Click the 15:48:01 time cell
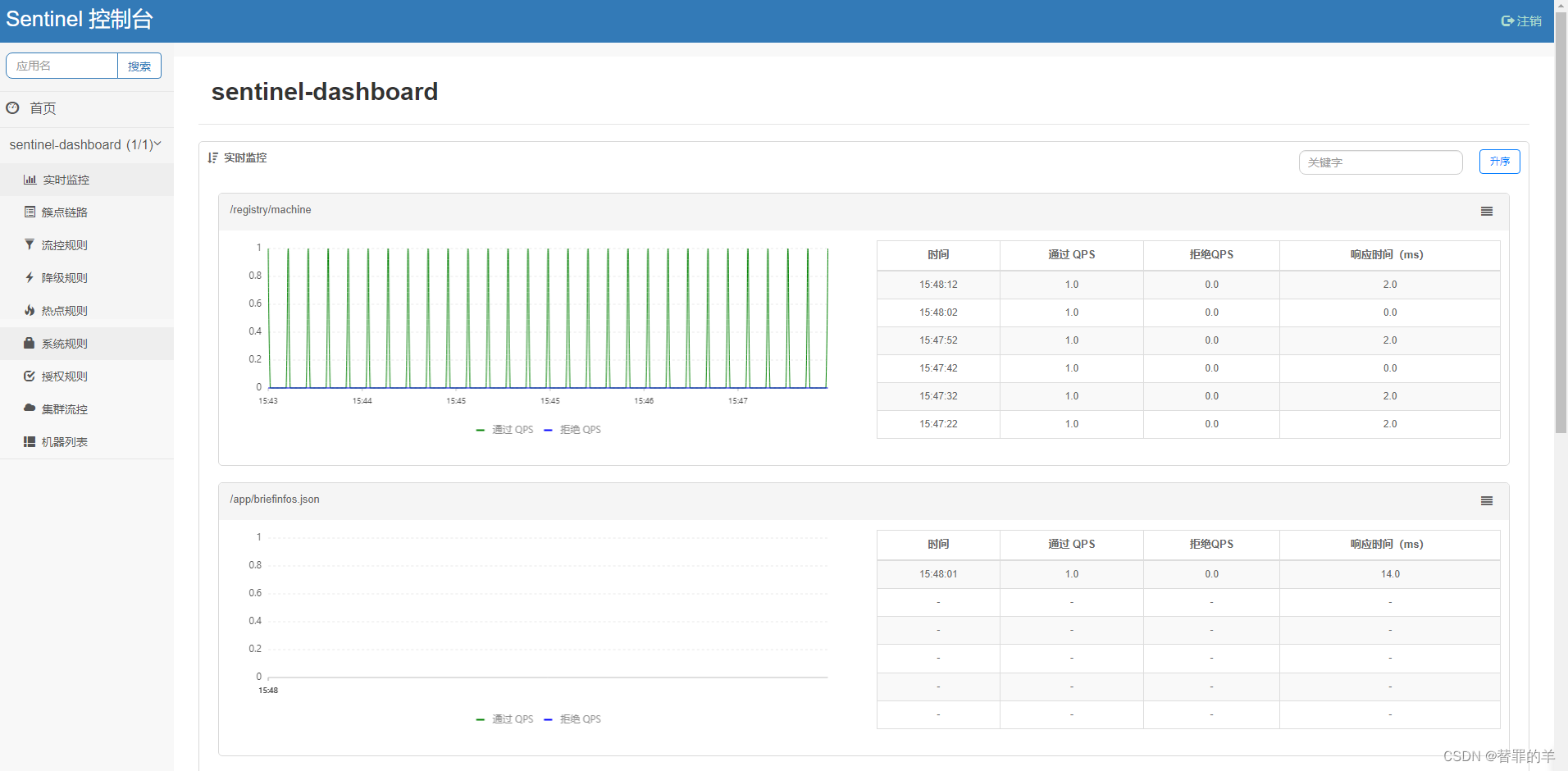1568x771 pixels. pyautogui.click(x=938, y=574)
